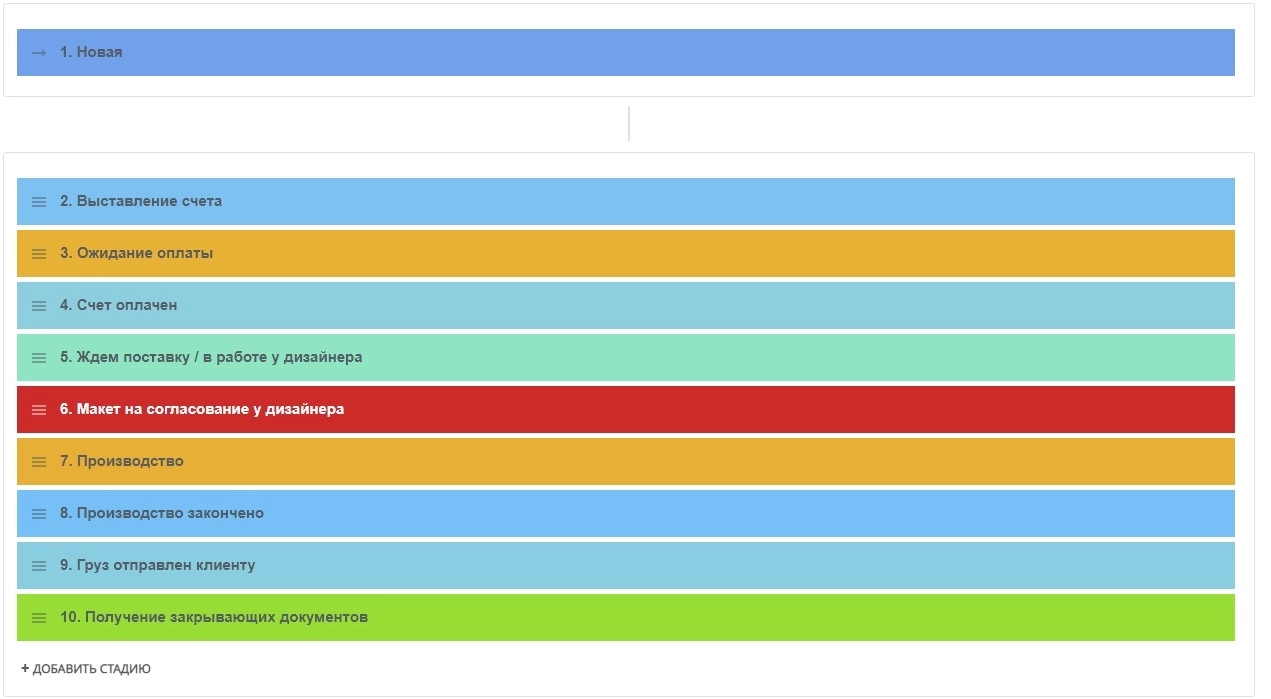Click drag handle of 6. Макет на согласование

[39, 410]
